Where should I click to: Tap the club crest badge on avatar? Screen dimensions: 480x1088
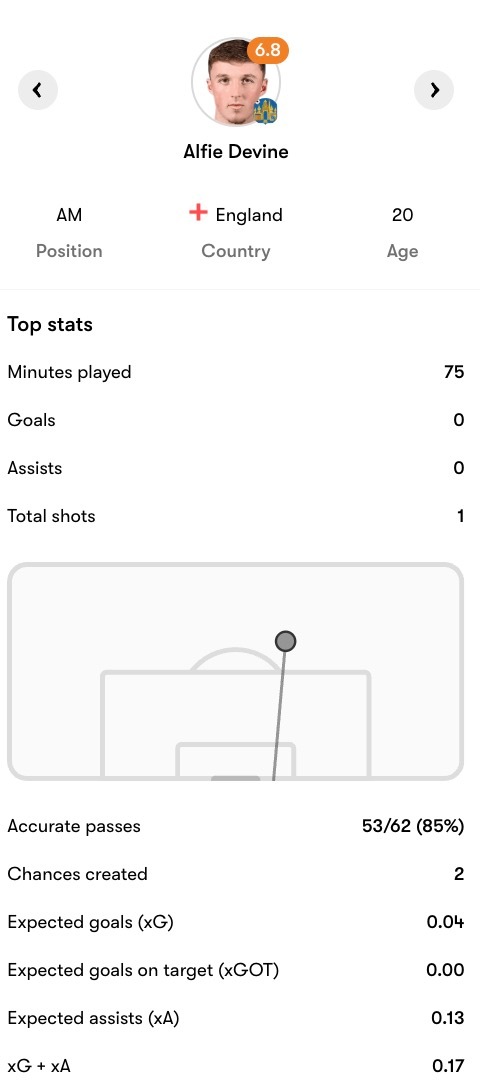266,111
